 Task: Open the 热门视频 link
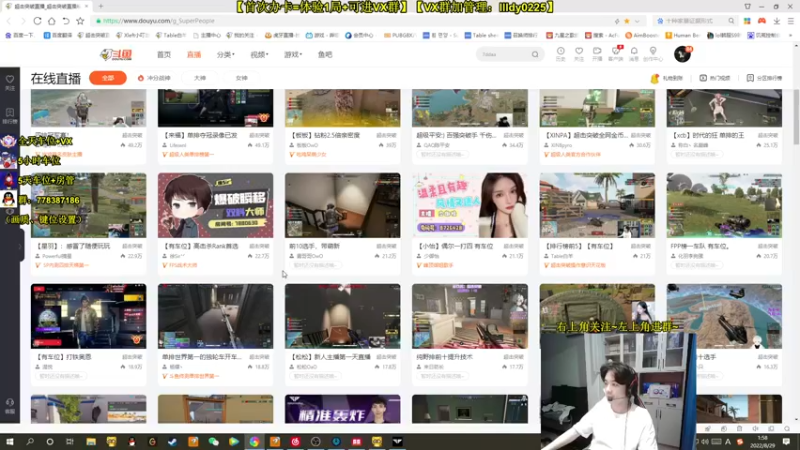pos(715,78)
